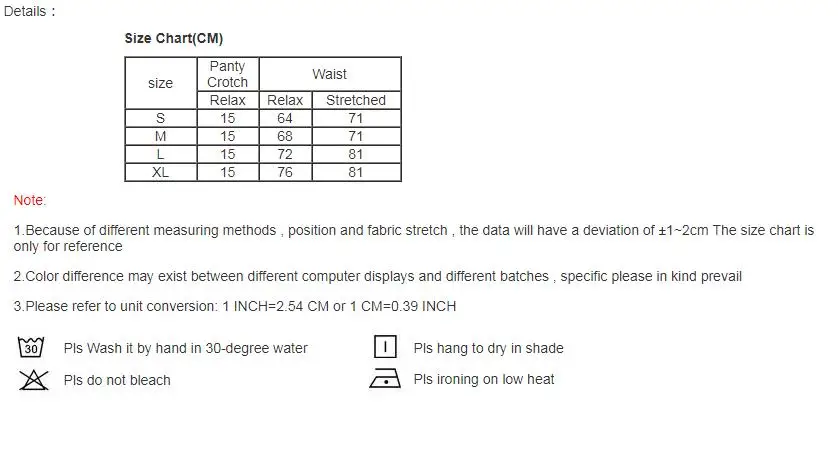Click the Details heading text
This screenshot has width=838, height=459.
click(29, 11)
